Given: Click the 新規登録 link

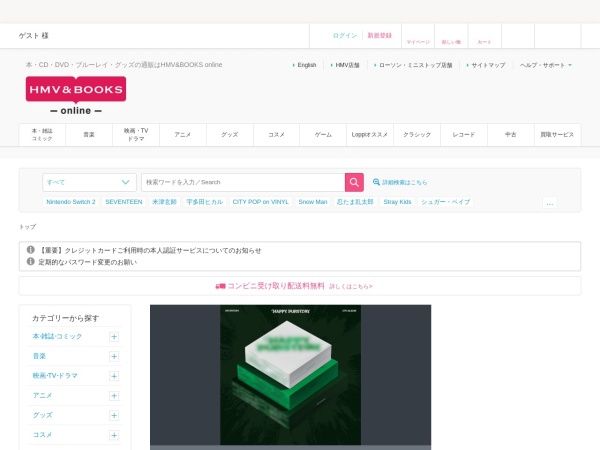Looking at the screenshot, I should coord(380,36).
